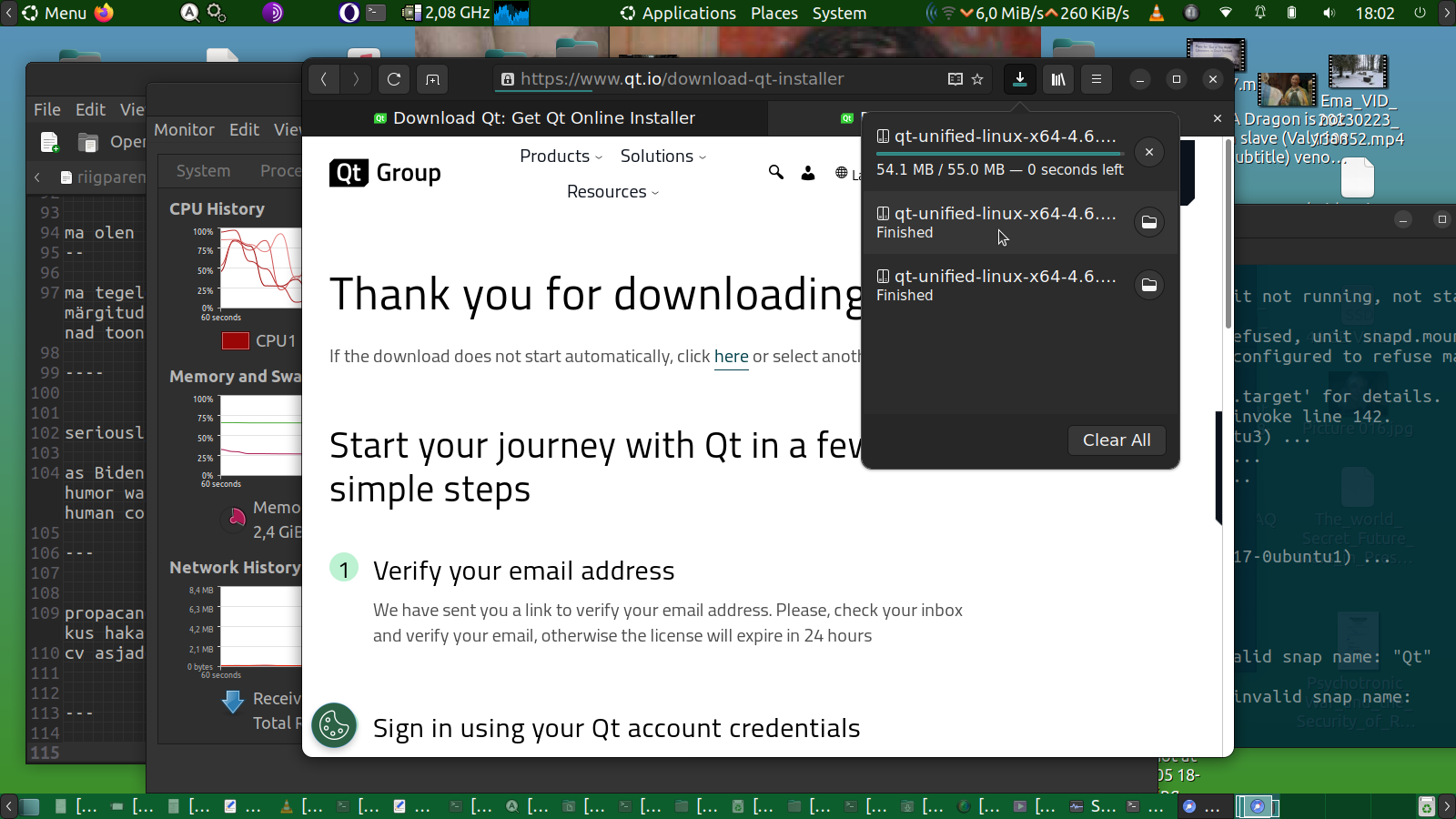This screenshot has height=819, width=1456.
Task: Open the language selector globe icon
Action: (842, 173)
